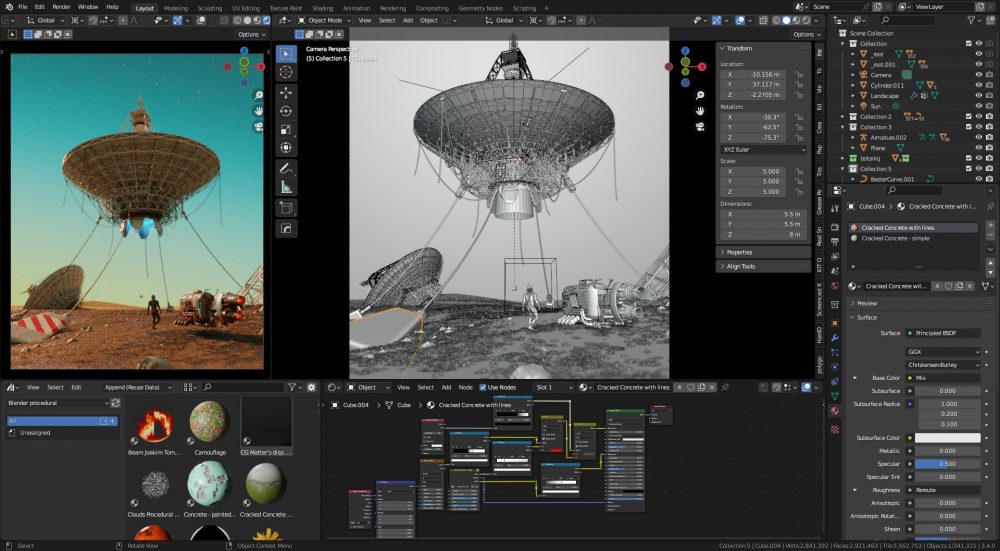Lock the X location with padlock toggle
This screenshot has width=1000, height=551.
pyautogui.click(x=798, y=75)
